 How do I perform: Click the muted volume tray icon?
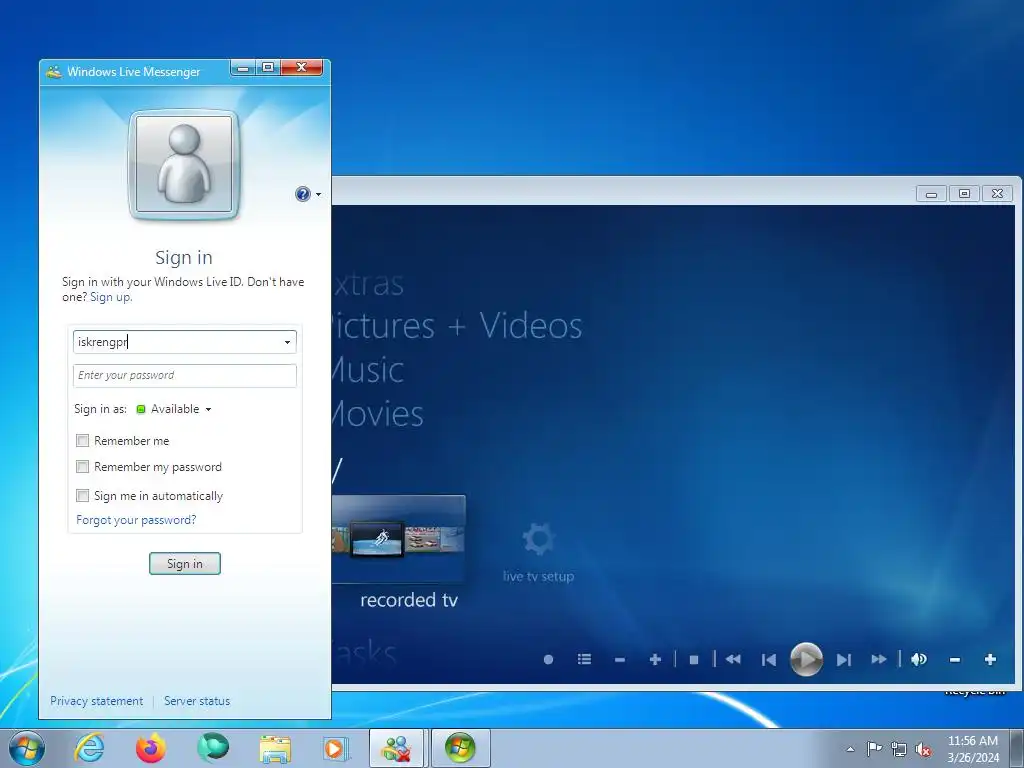(x=923, y=749)
